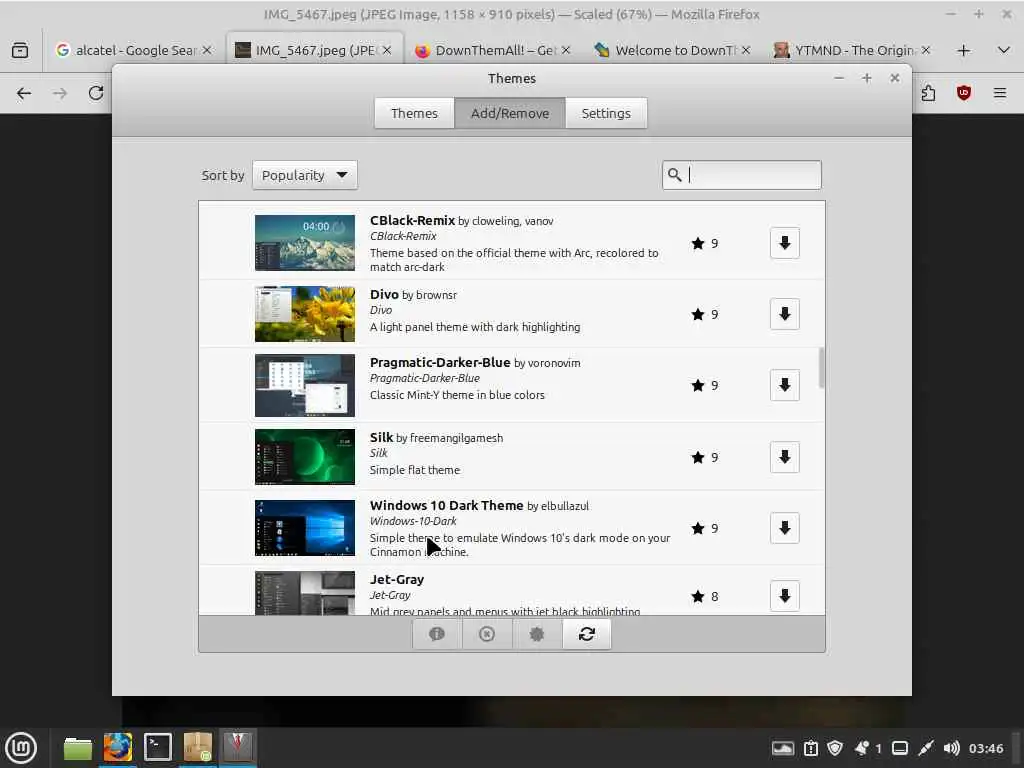Click 'A light panel theme with dark highlighting'
1024x768 pixels.
pos(475,327)
